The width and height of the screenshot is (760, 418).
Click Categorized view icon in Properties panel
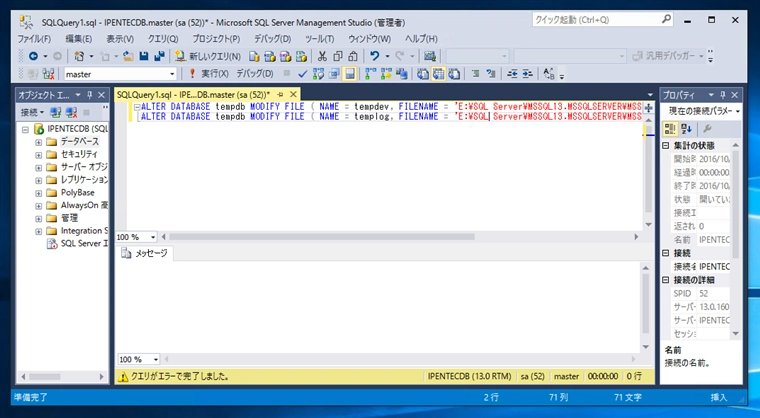[670, 129]
